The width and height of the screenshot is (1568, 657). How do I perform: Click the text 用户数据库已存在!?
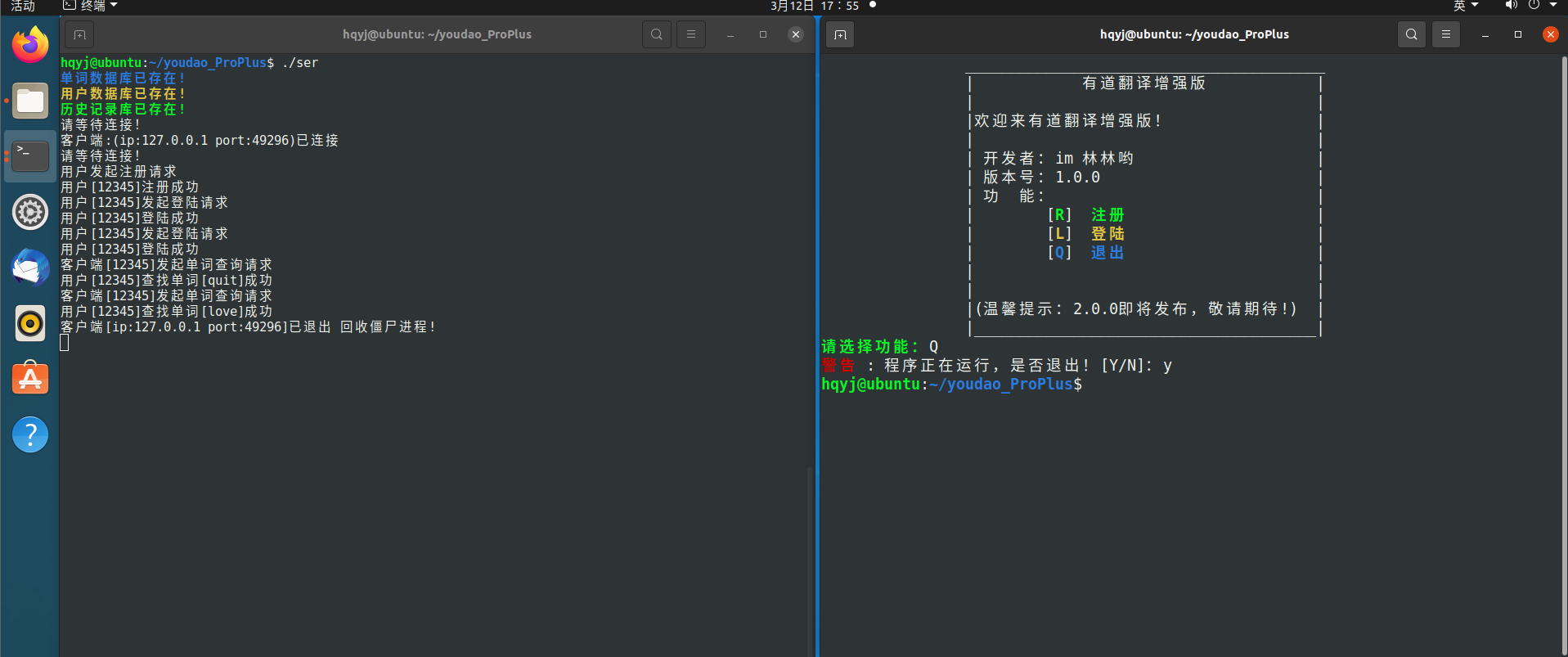pos(124,93)
